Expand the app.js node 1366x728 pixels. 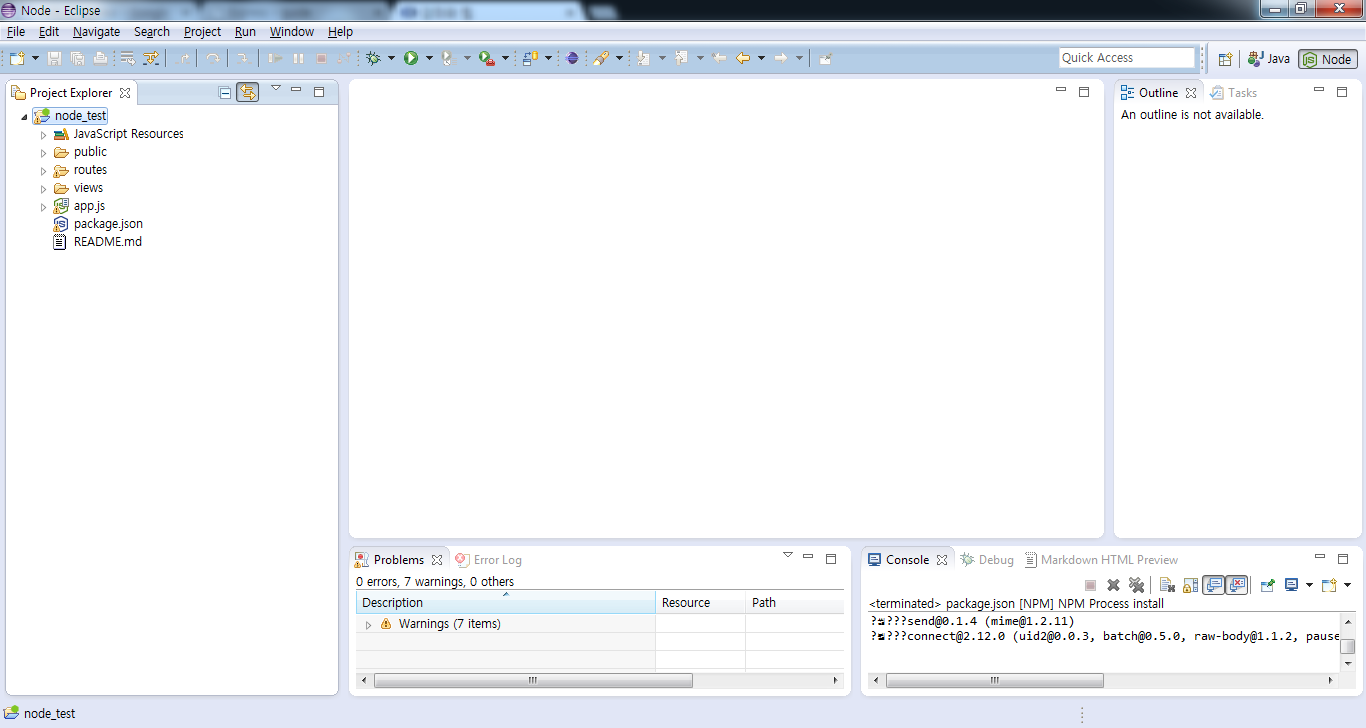pos(43,206)
